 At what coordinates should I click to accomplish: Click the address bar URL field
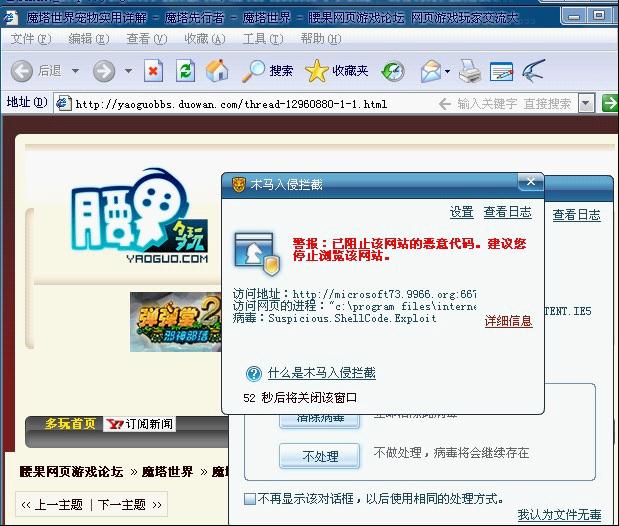point(250,104)
